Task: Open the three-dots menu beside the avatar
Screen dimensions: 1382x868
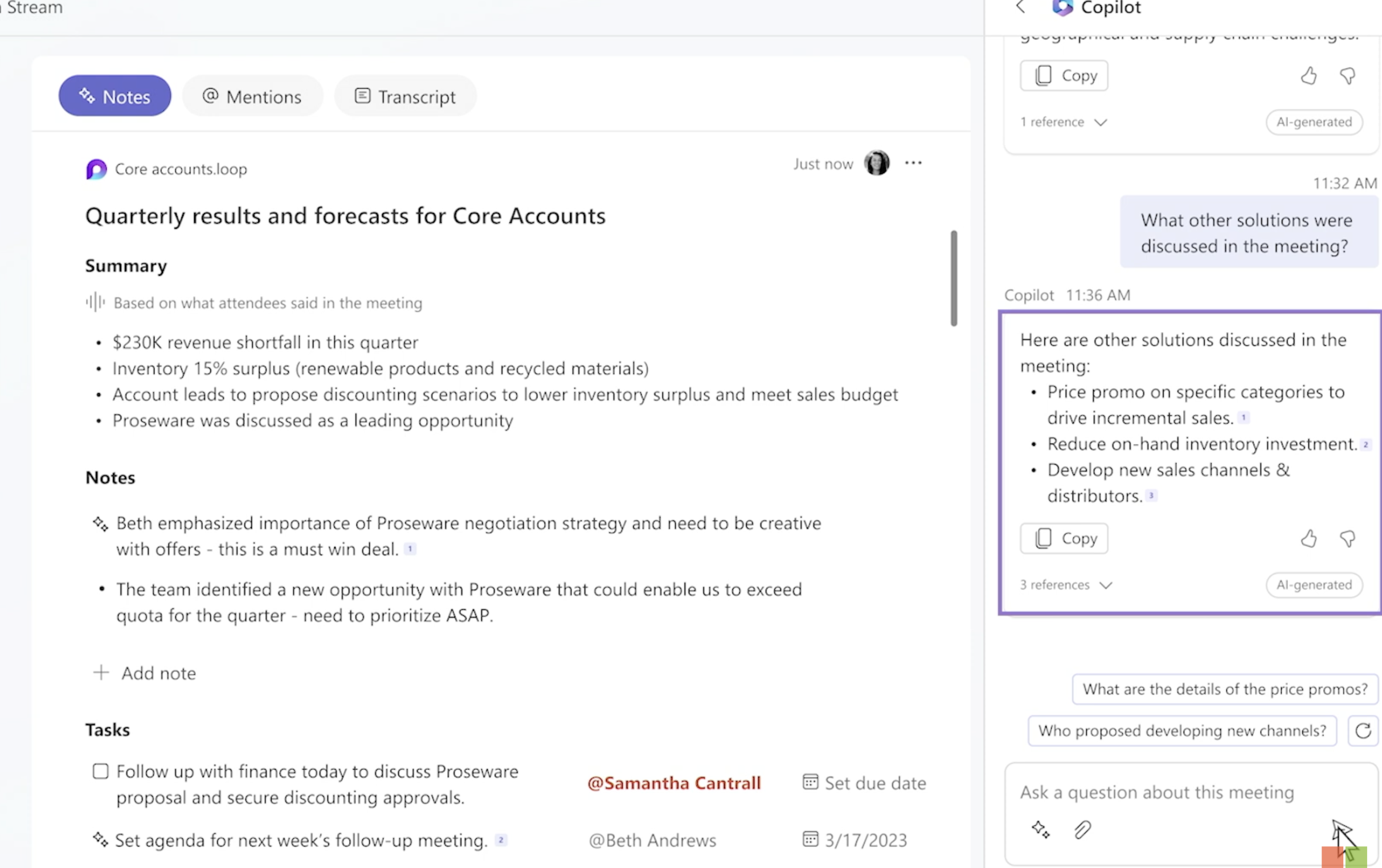Action: [913, 163]
